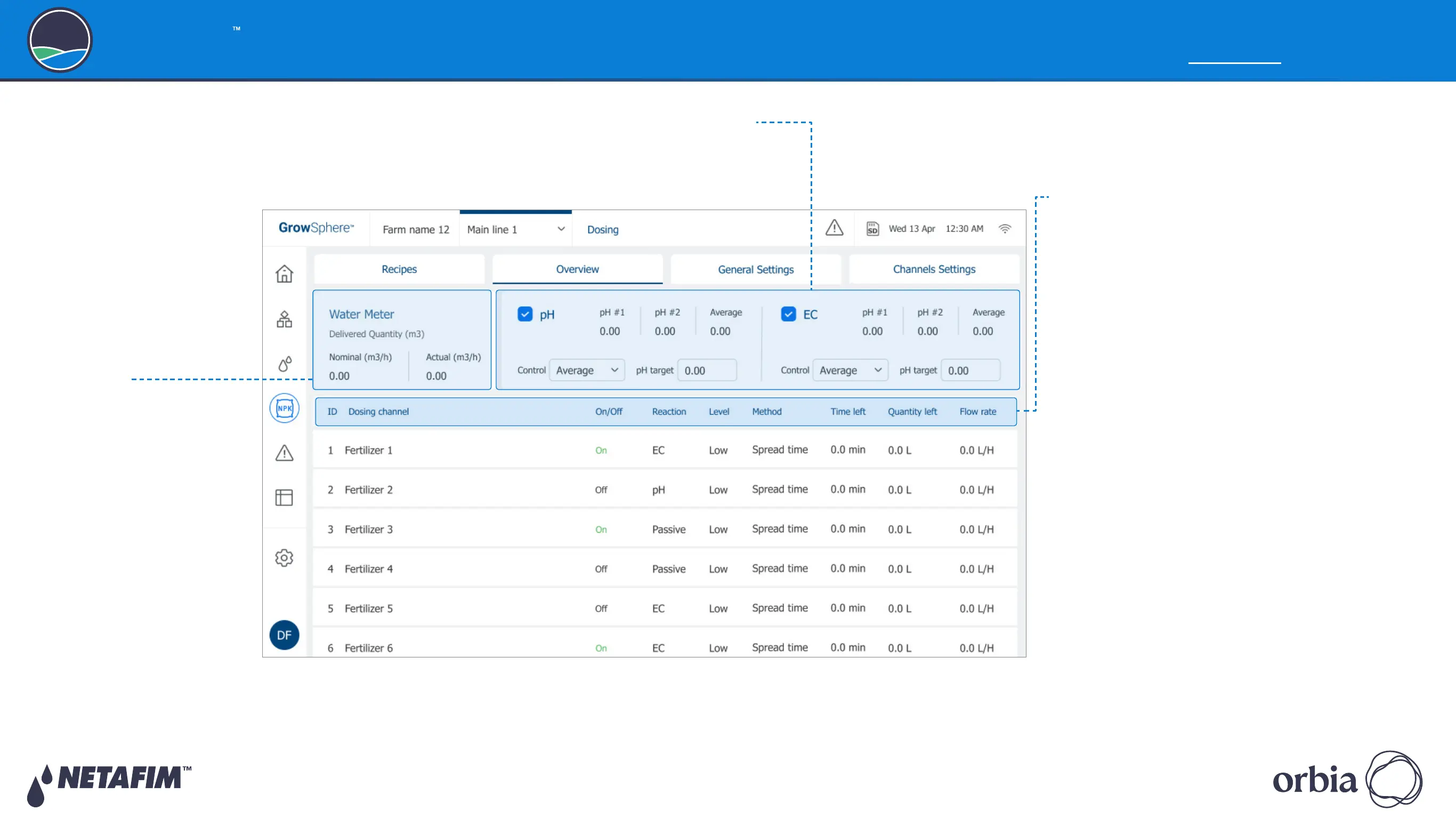Viewport: 1456px width, 819px height.
Task: Open the devices blocks sidebar icon
Action: coord(284,319)
